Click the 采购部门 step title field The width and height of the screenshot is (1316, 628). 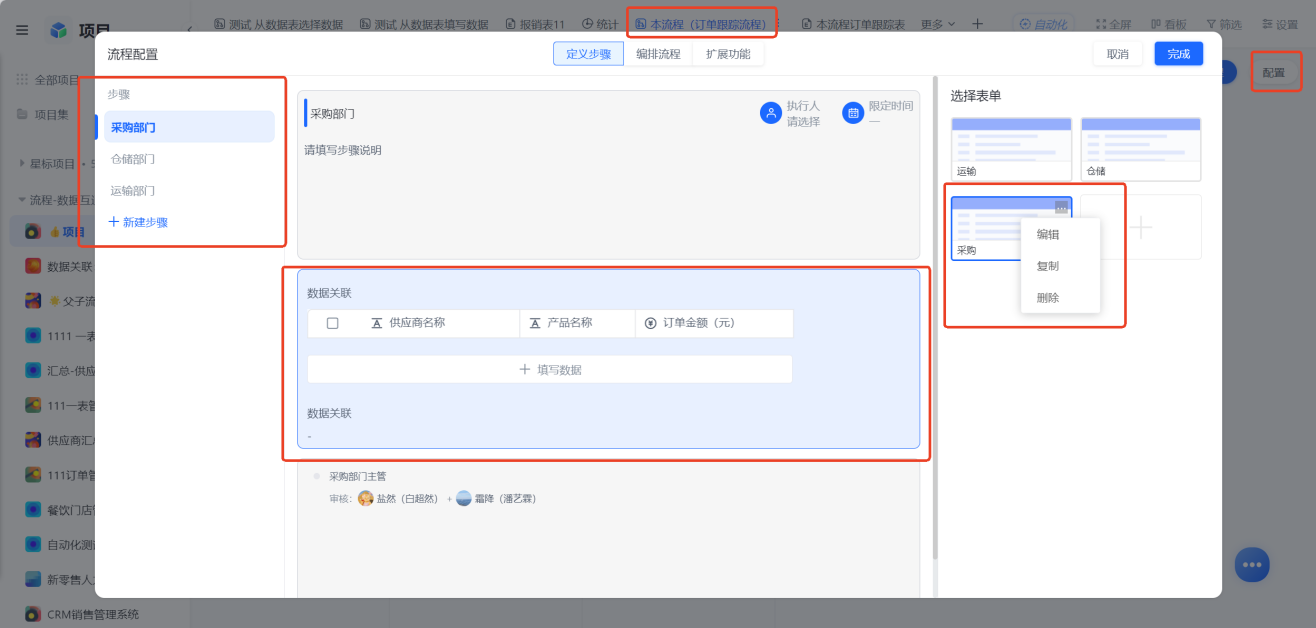click(x=332, y=113)
